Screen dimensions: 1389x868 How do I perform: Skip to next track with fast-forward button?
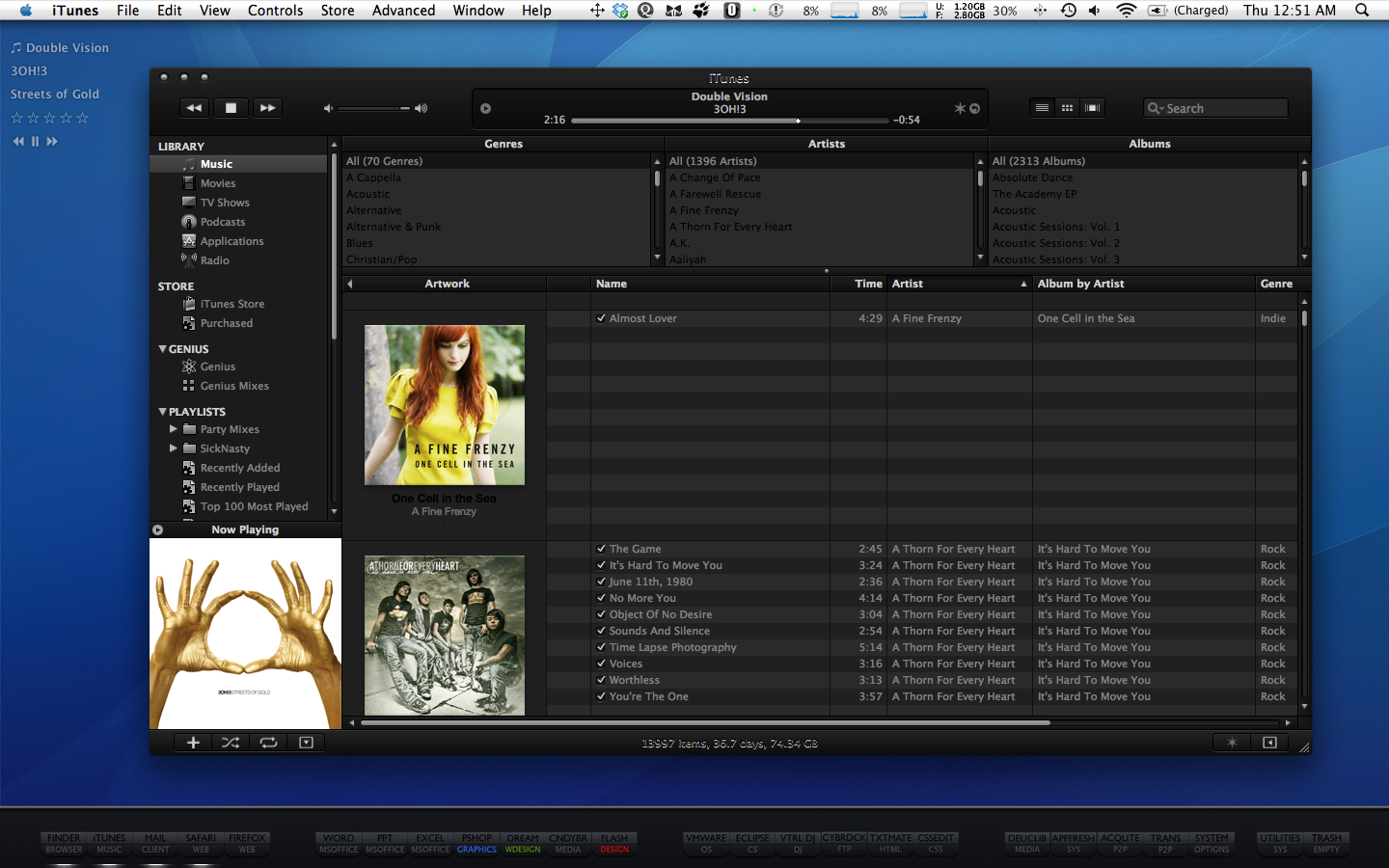coord(267,108)
